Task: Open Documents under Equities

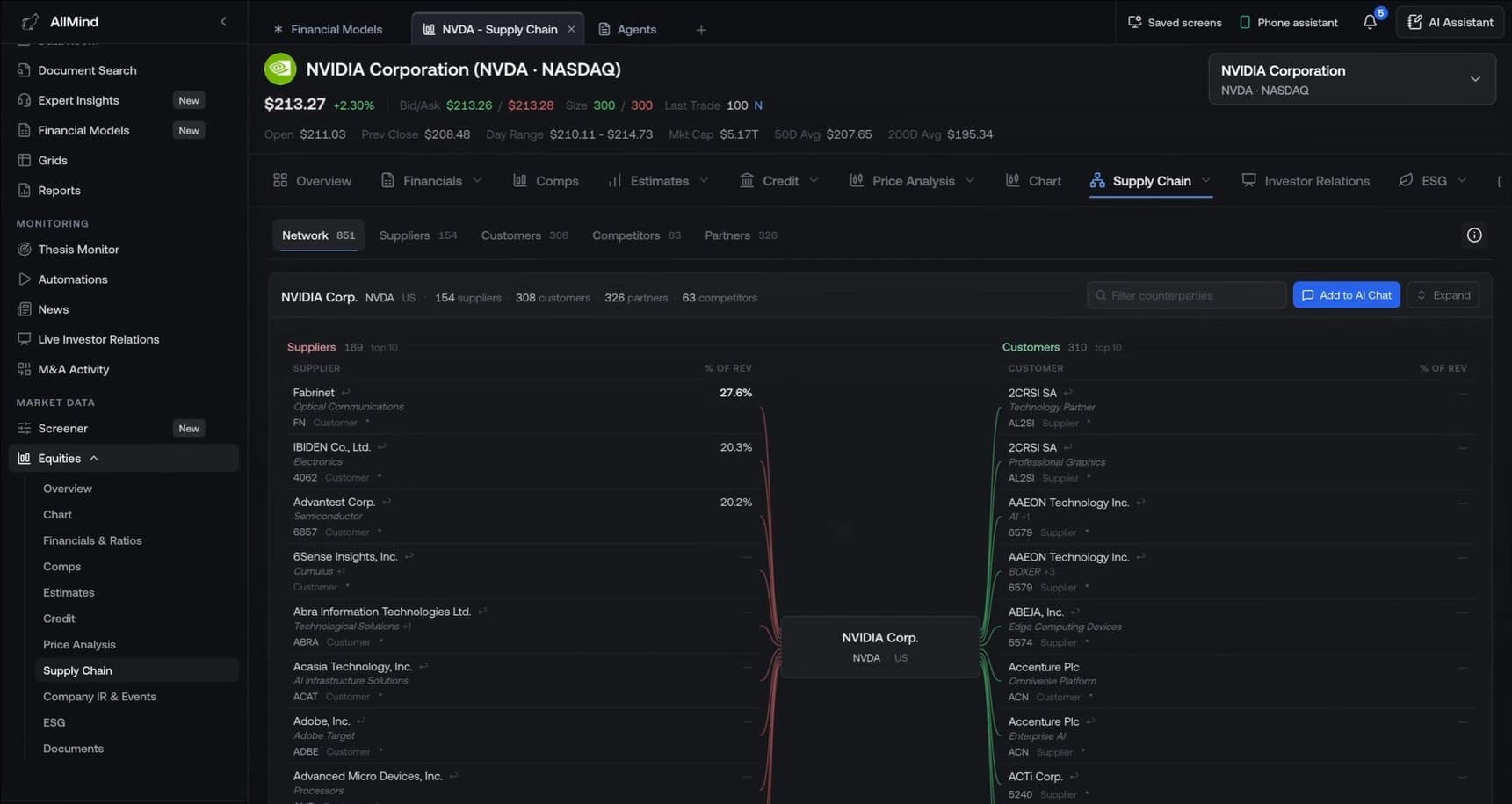Action: point(73,749)
